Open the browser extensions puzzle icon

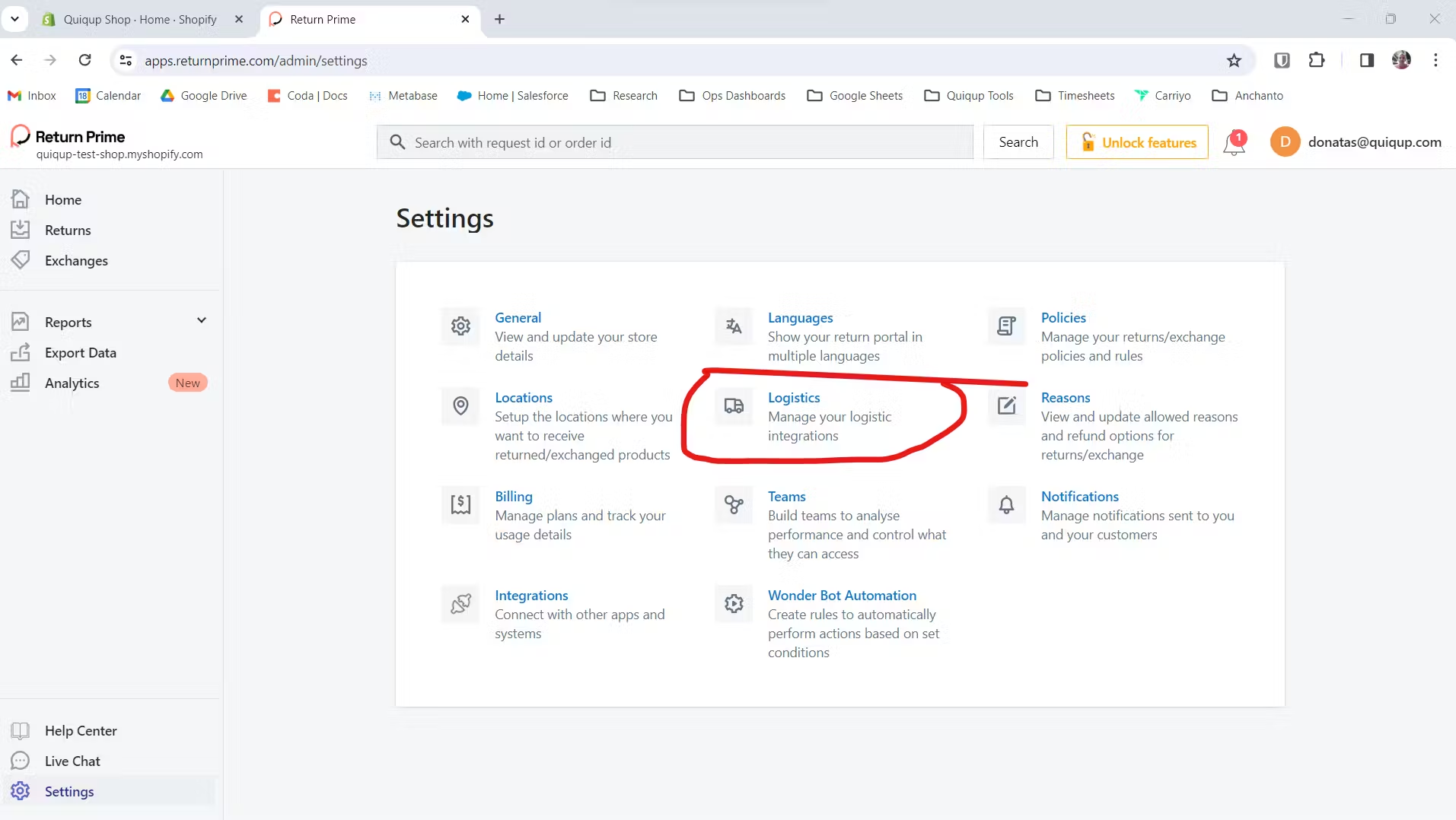click(x=1316, y=60)
